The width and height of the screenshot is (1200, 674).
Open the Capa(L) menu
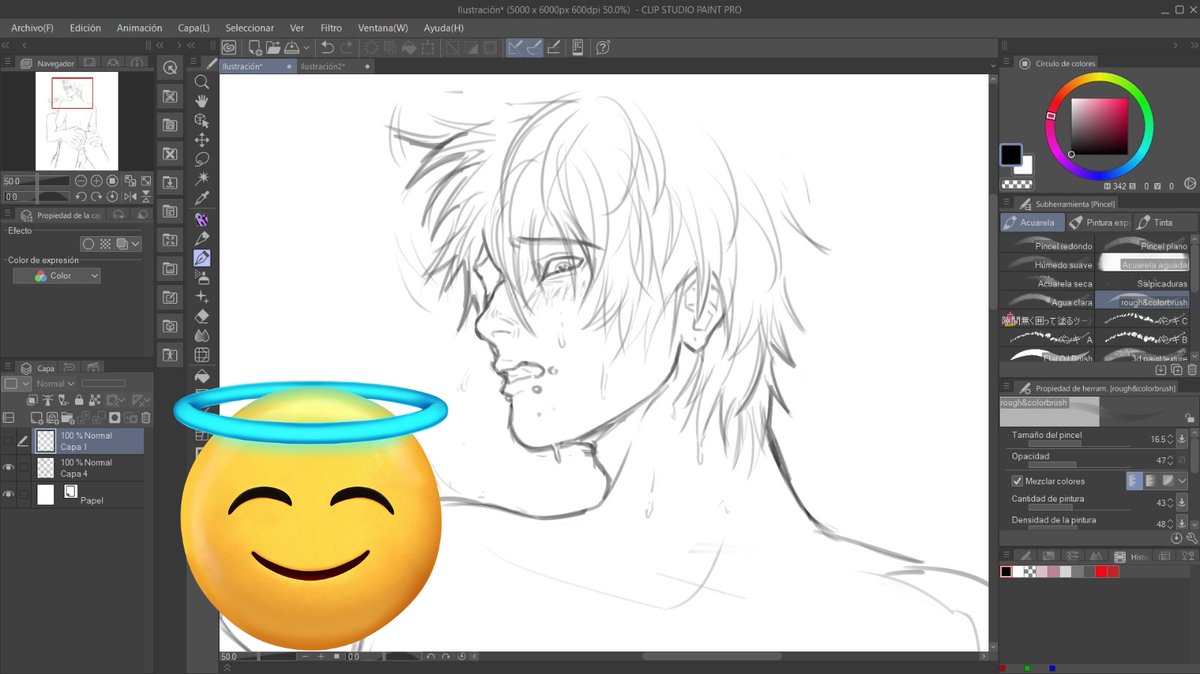(194, 28)
